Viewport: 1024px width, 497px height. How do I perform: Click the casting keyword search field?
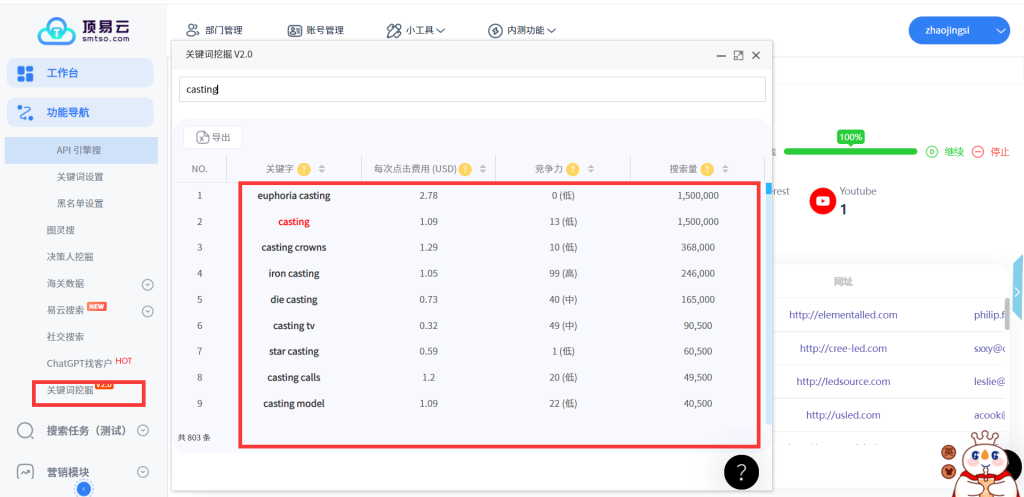[x=472, y=89]
